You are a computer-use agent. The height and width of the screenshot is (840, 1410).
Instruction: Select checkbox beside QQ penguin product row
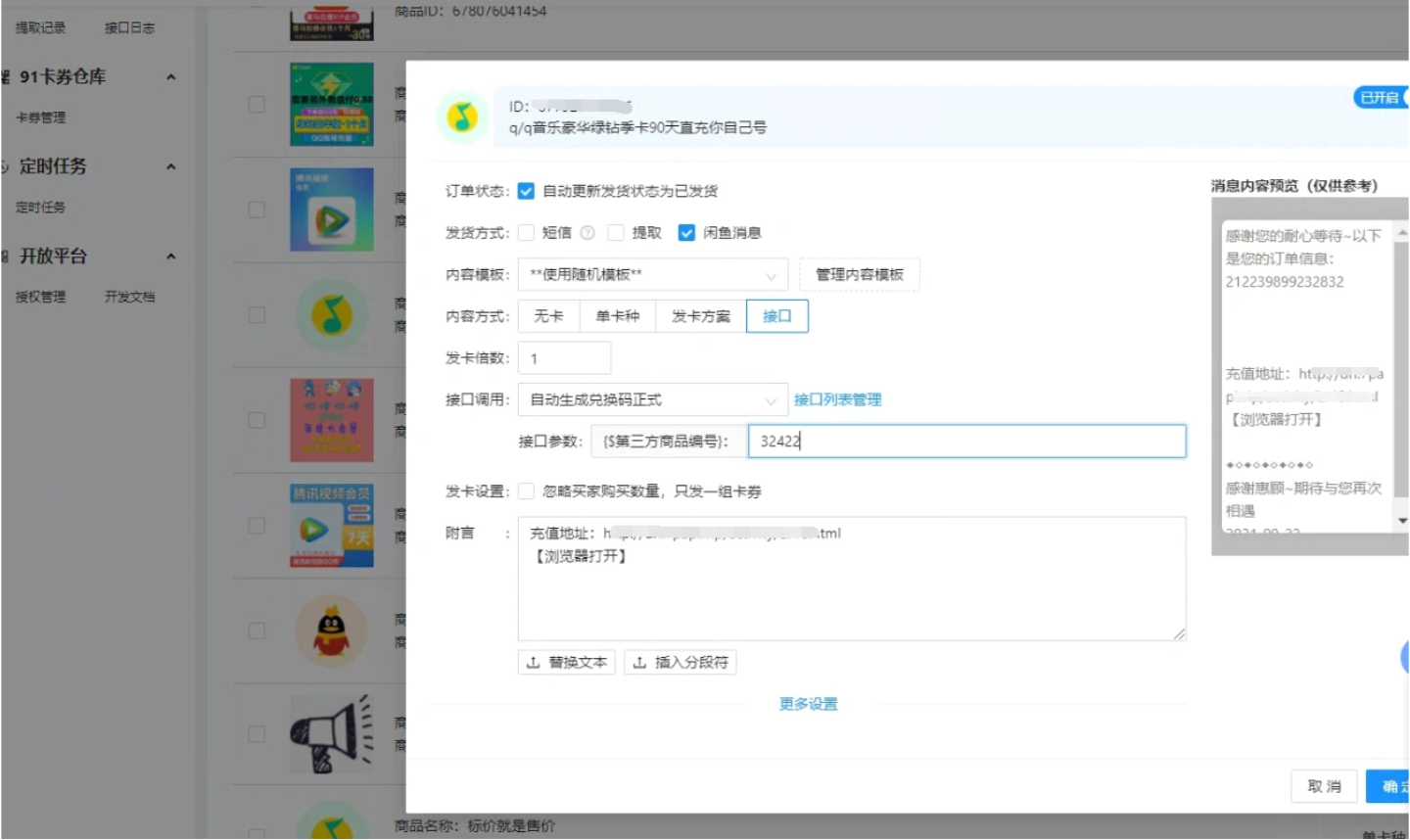(x=257, y=630)
